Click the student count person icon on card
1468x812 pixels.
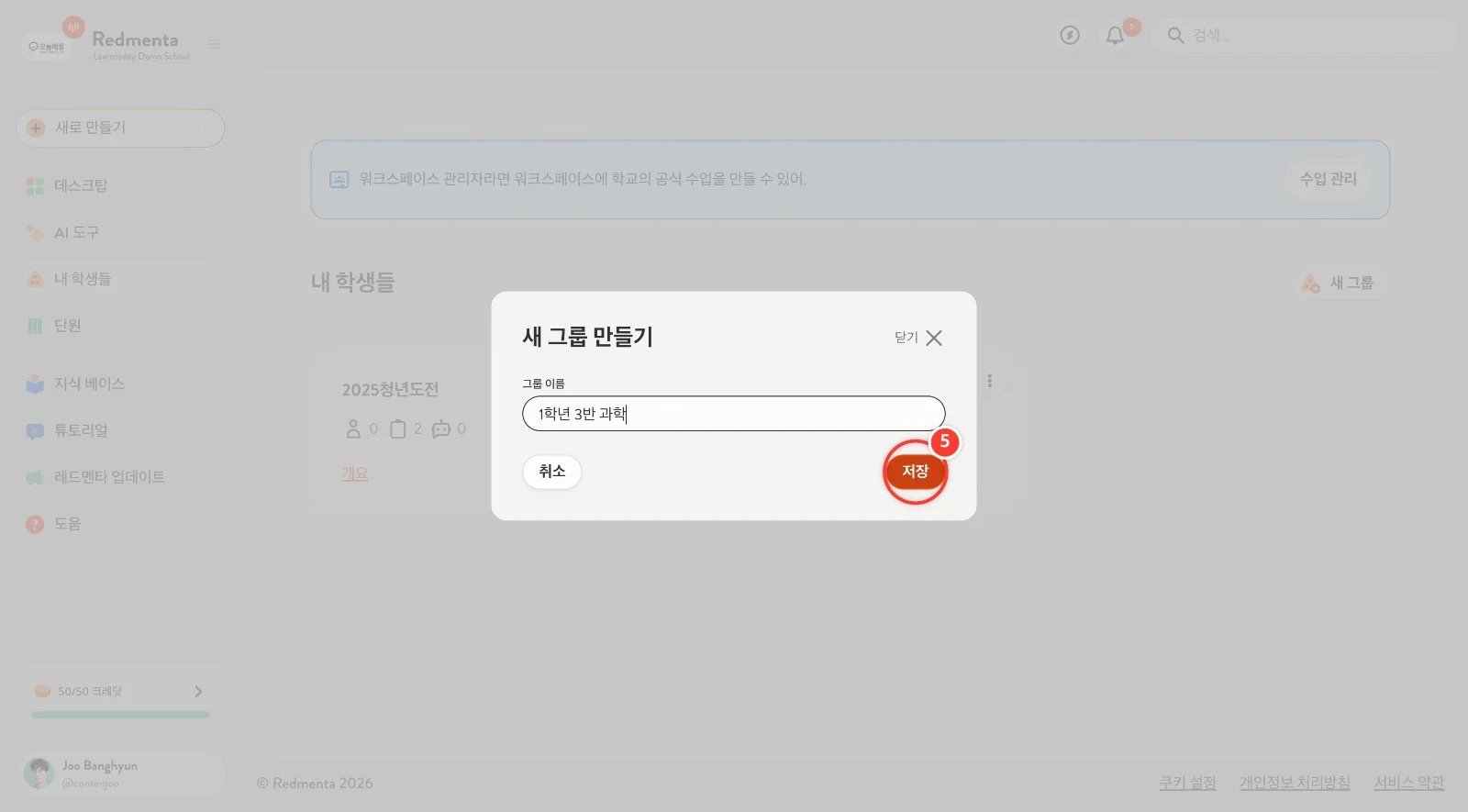(353, 428)
